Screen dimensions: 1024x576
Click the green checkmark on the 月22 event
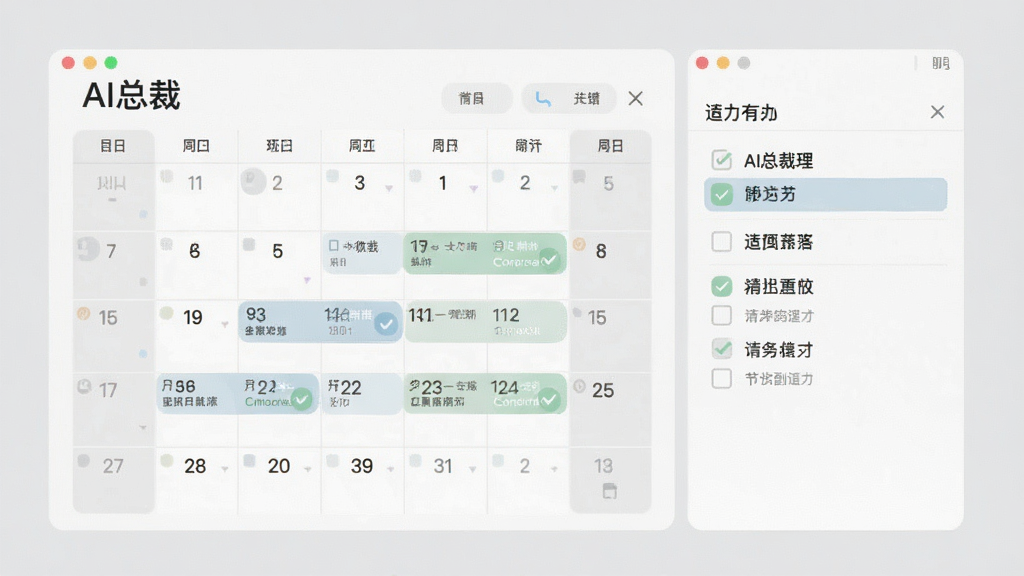(301, 398)
